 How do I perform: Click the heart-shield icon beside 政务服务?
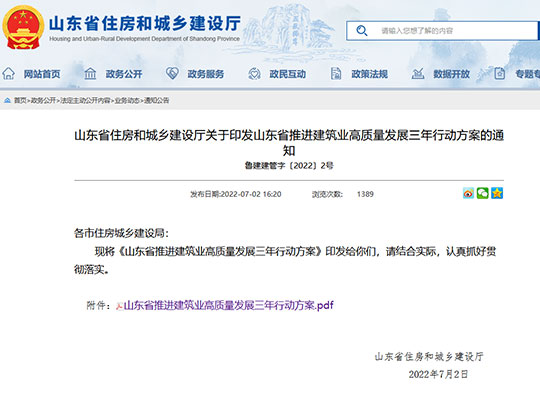172,73
